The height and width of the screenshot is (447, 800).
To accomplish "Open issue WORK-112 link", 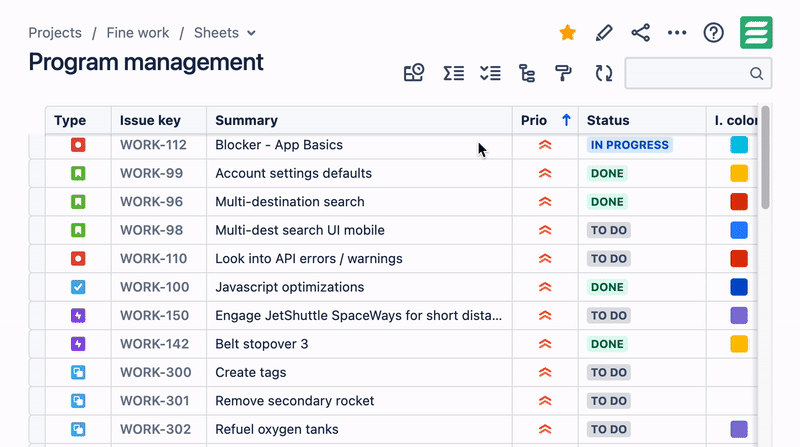I will (x=153, y=145).
